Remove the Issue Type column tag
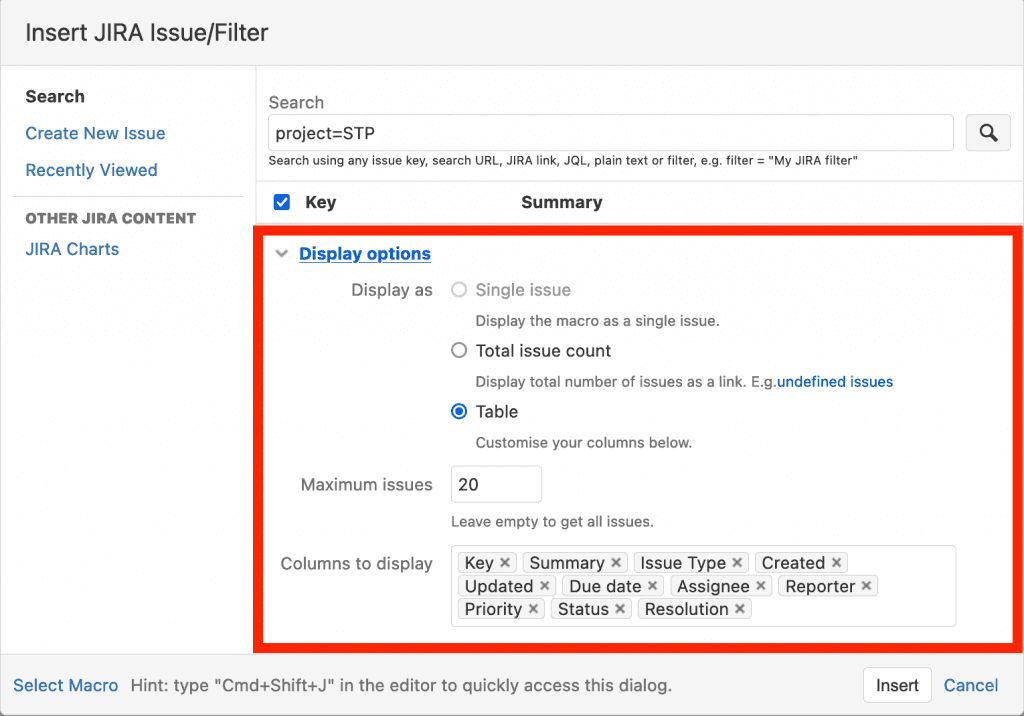The width and height of the screenshot is (1024, 716). click(737, 562)
